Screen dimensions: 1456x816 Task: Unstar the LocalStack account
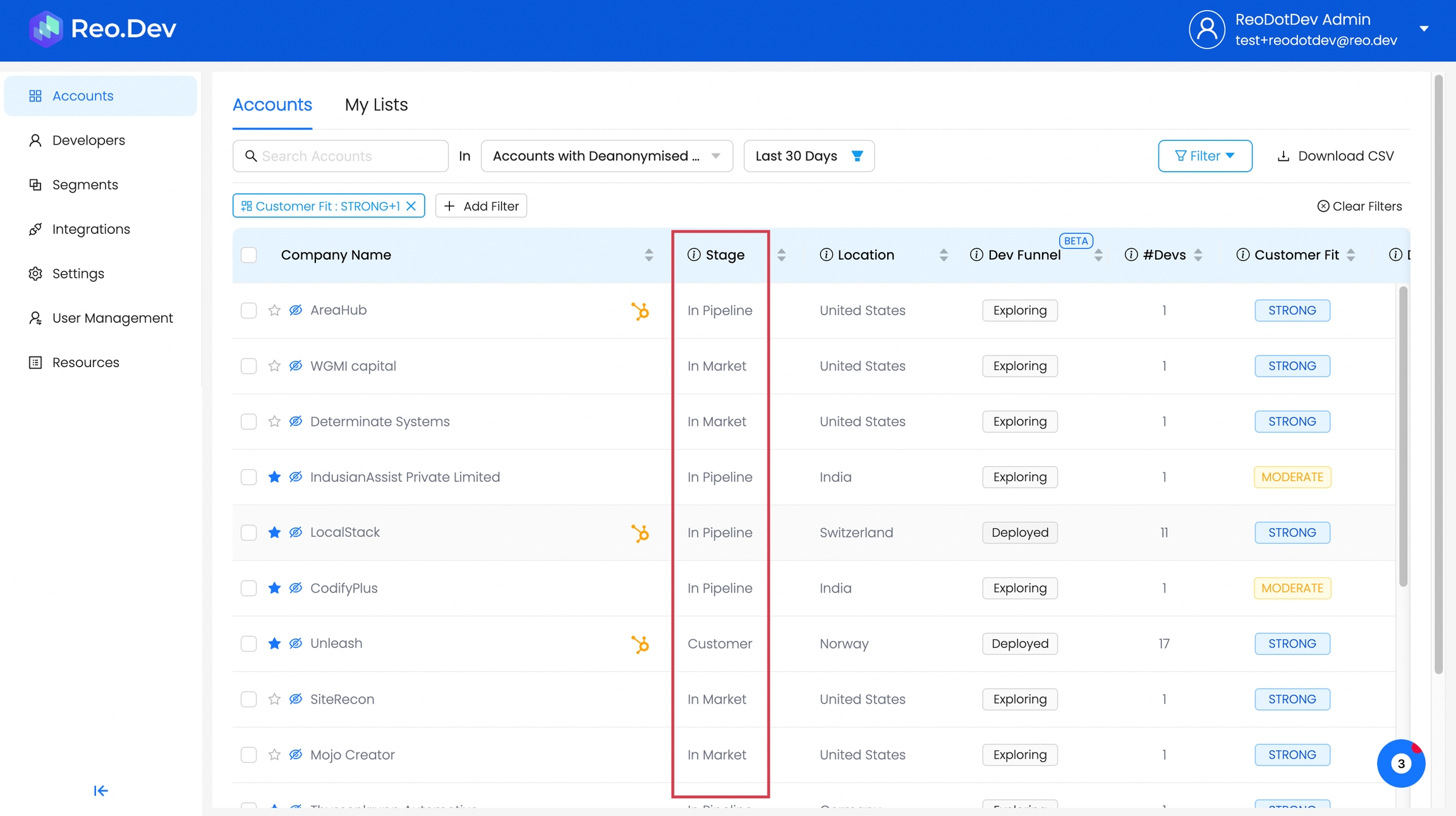(x=274, y=532)
